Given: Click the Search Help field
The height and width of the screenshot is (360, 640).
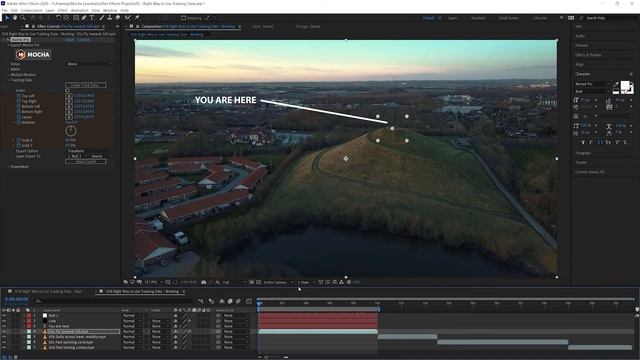Looking at the screenshot, I should tap(607, 18).
